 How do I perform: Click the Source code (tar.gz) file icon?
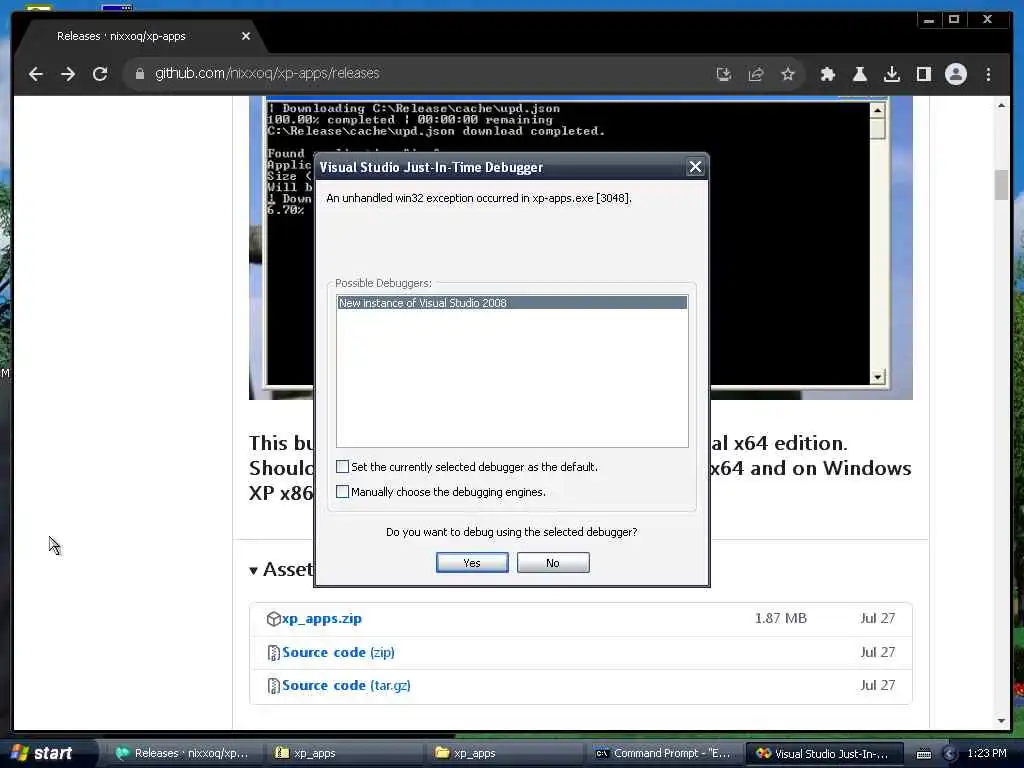274,686
